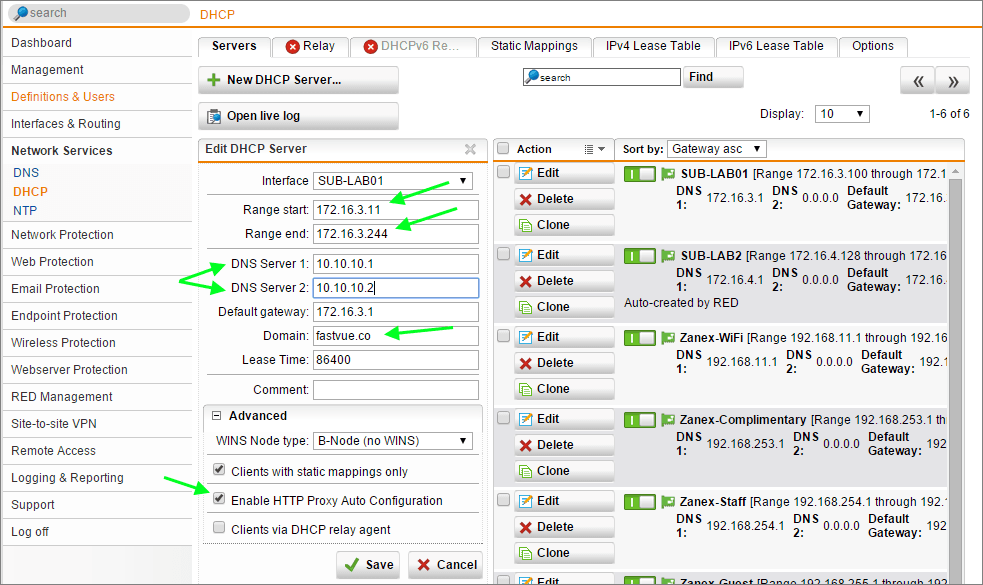This screenshot has height=585, width=983.
Task: Click the Open live log document icon
Action: point(214,116)
